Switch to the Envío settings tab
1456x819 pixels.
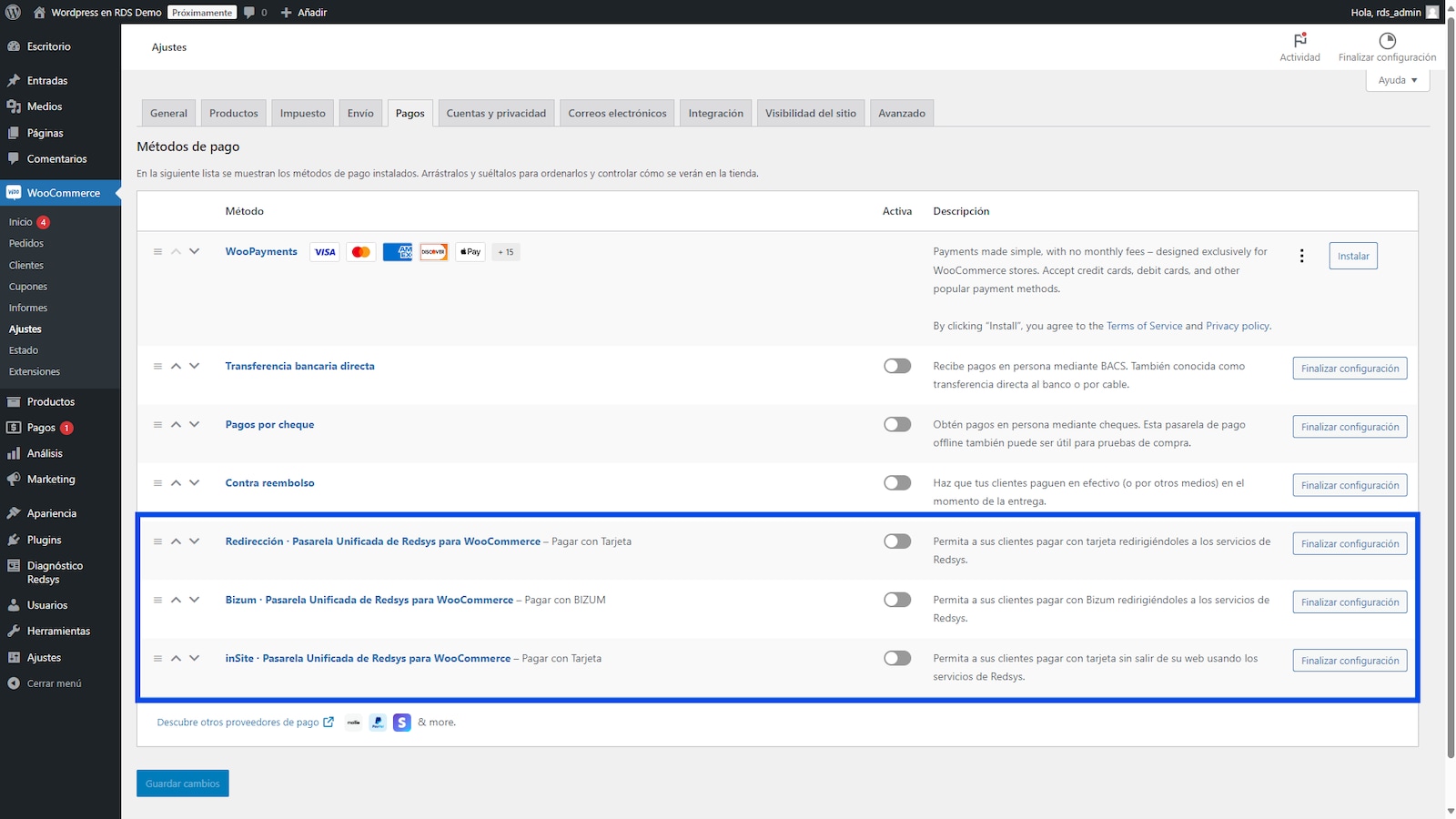tap(360, 113)
